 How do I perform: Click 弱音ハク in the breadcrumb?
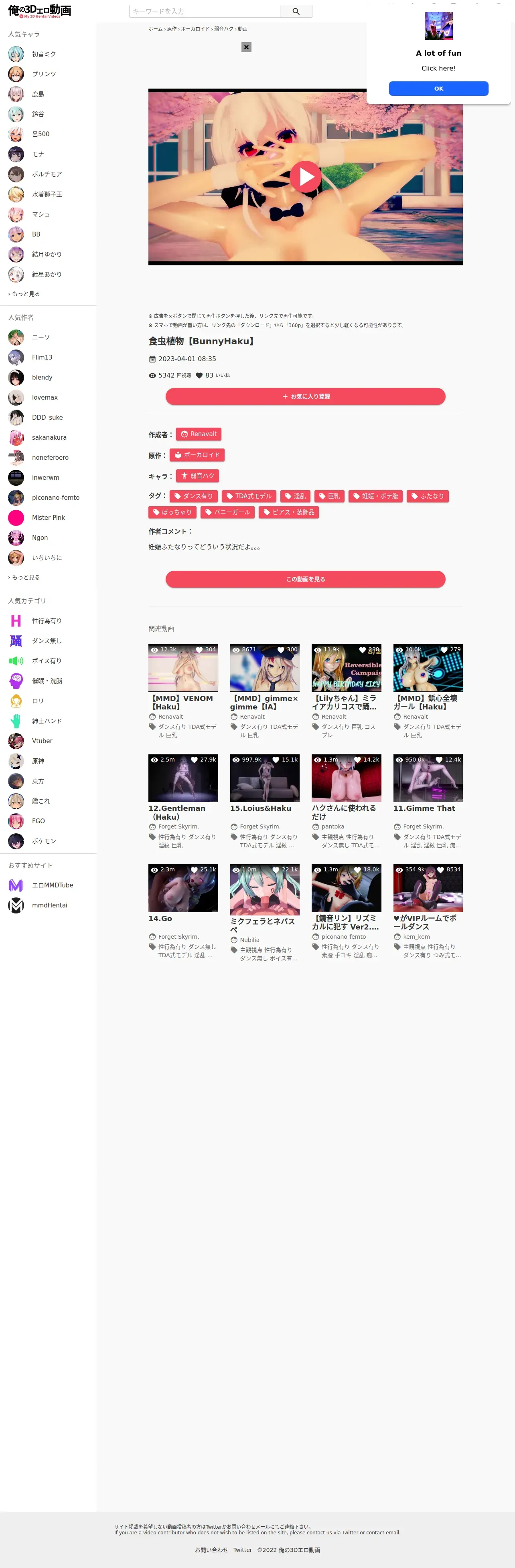coord(224,28)
